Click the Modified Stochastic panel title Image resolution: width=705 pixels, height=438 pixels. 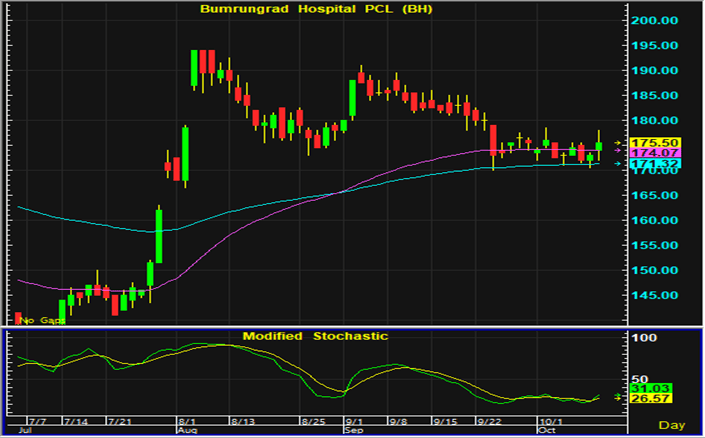point(313,336)
